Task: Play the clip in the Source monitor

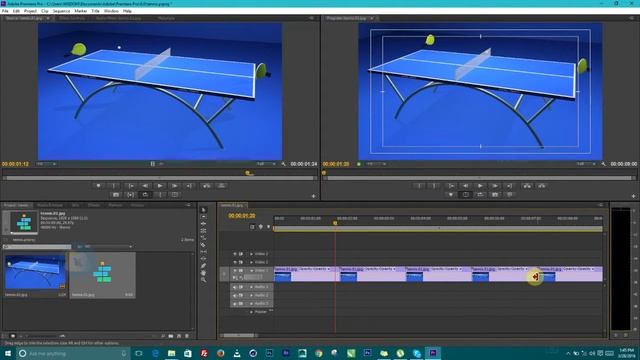Action: click(160, 186)
